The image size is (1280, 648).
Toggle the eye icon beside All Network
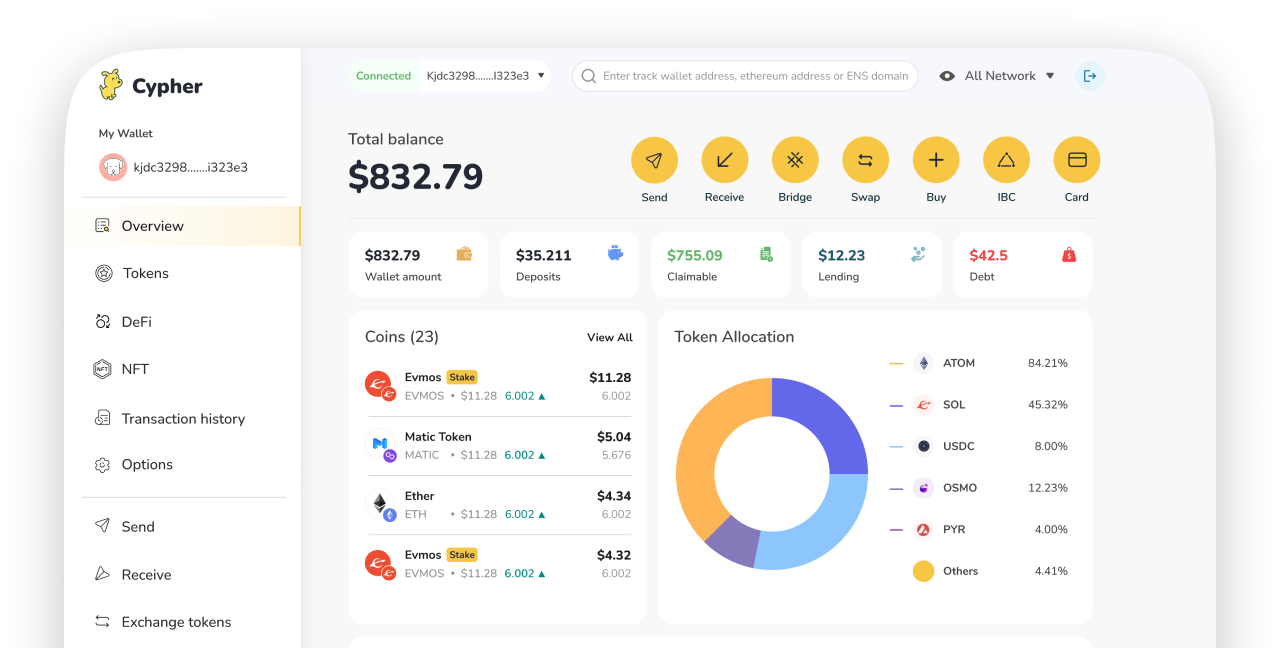[x=947, y=76]
